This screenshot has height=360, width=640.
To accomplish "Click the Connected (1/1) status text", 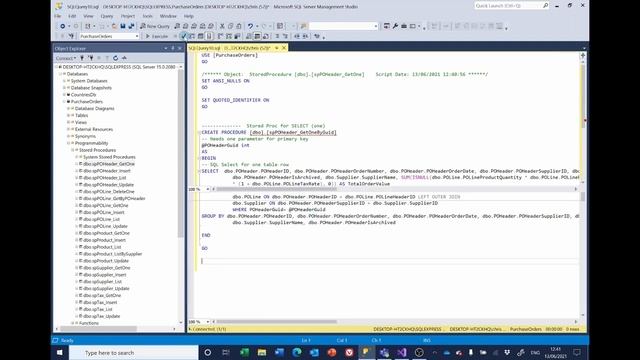I will [x=209, y=329].
